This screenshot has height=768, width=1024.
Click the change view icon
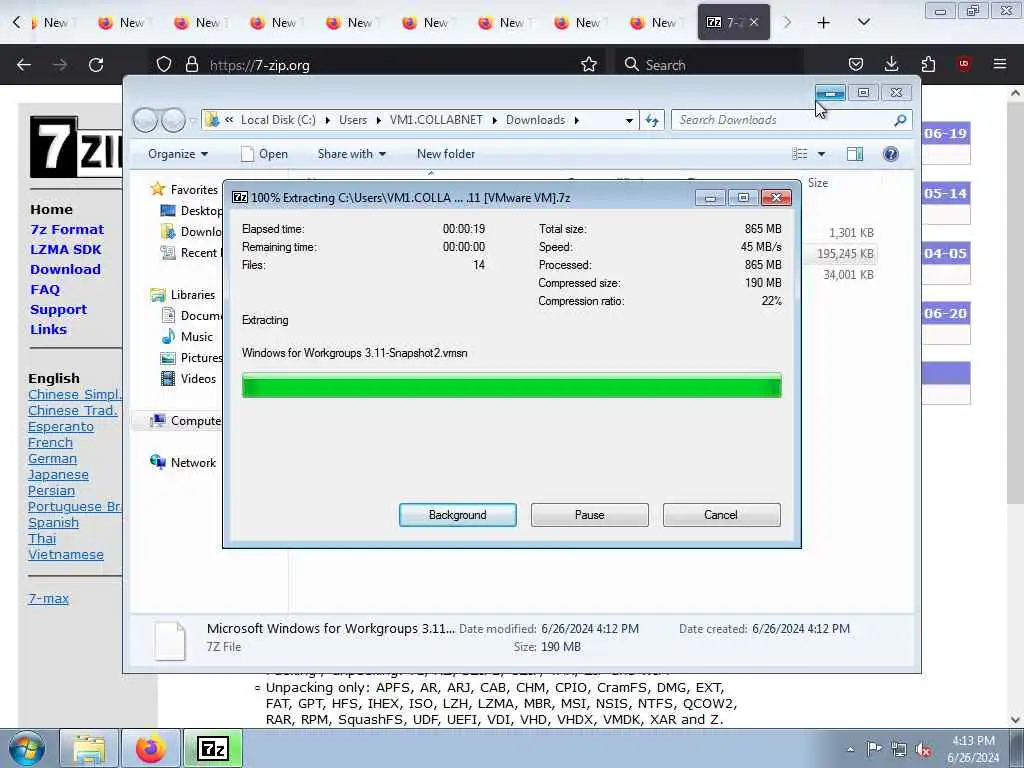click(x=800, y=154)
